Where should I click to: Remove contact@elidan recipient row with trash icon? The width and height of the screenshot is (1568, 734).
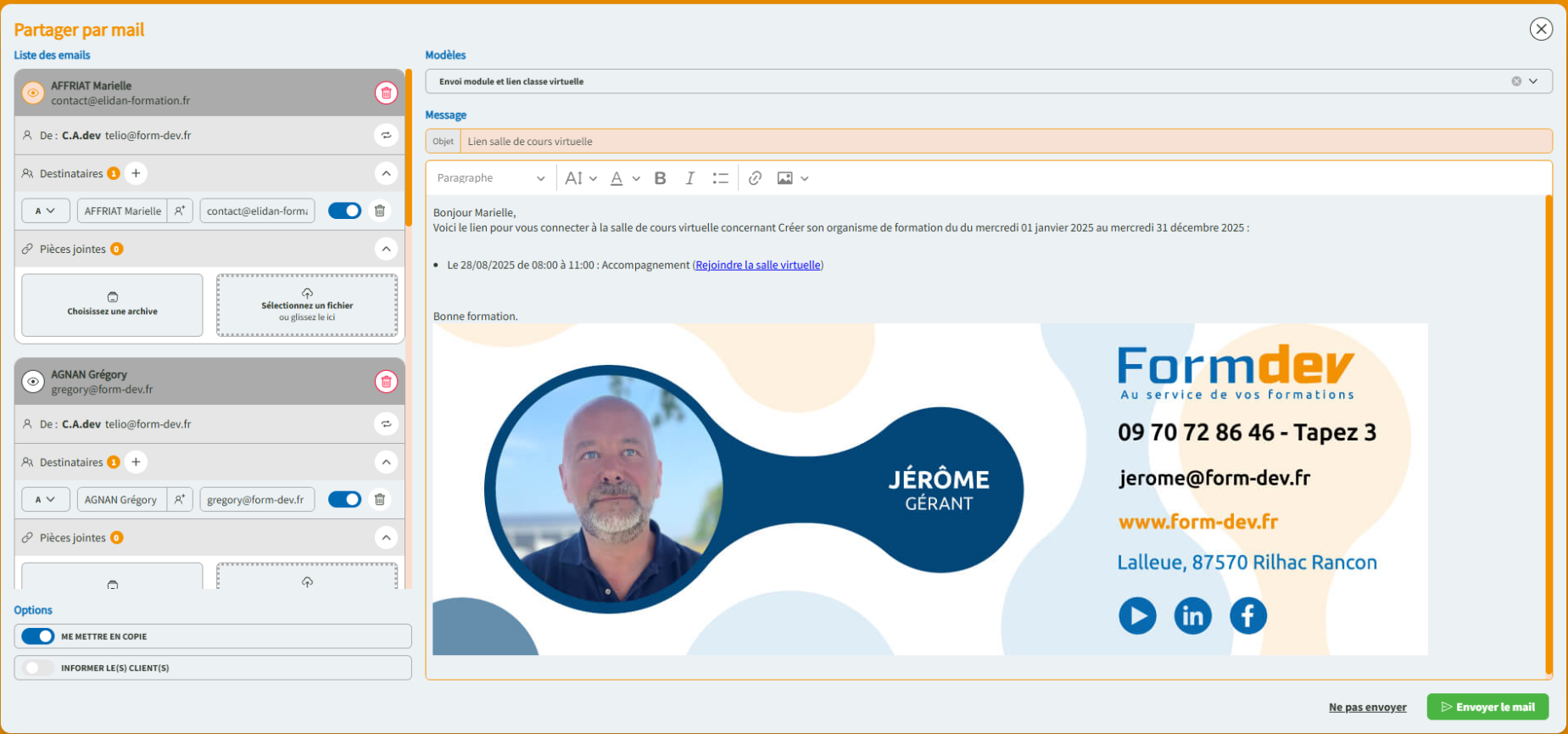point(380,210)
